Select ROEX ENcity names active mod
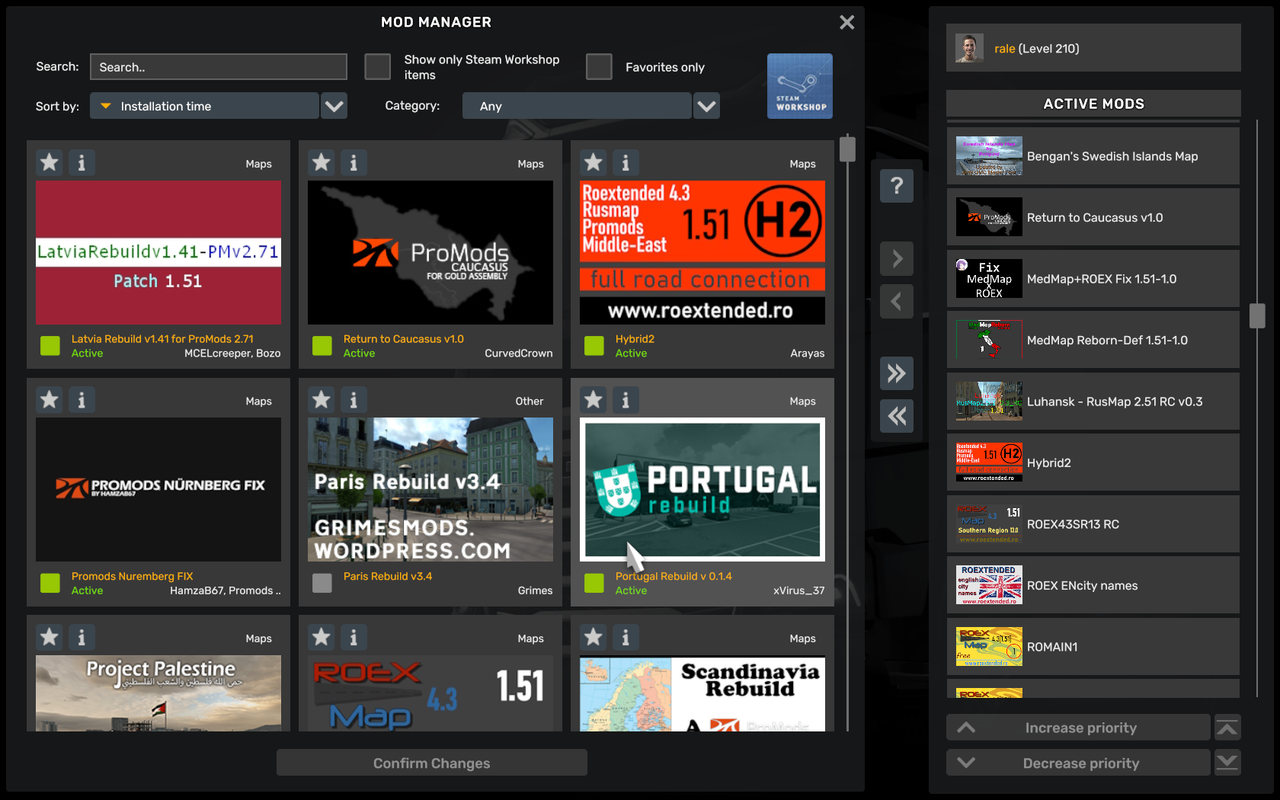 1093,585
